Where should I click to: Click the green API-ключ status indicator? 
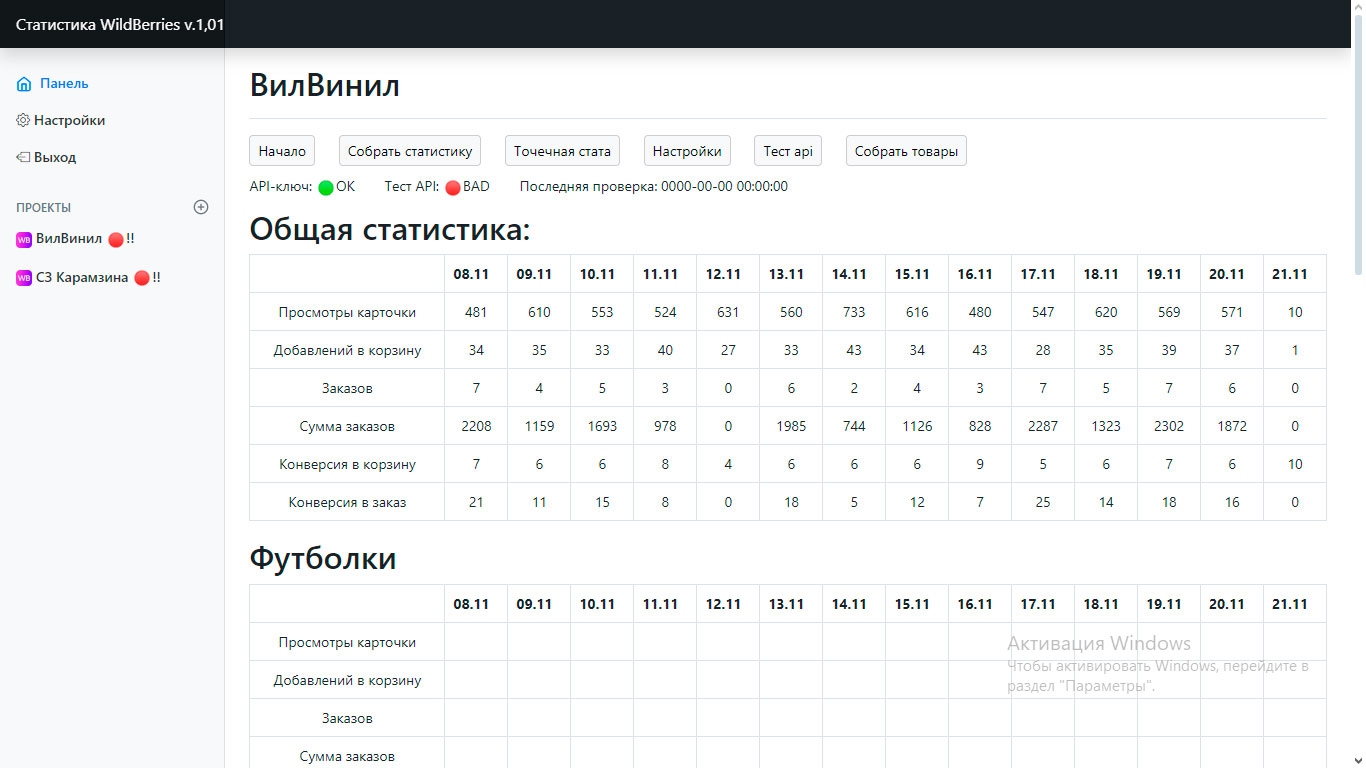click(325, 187)
